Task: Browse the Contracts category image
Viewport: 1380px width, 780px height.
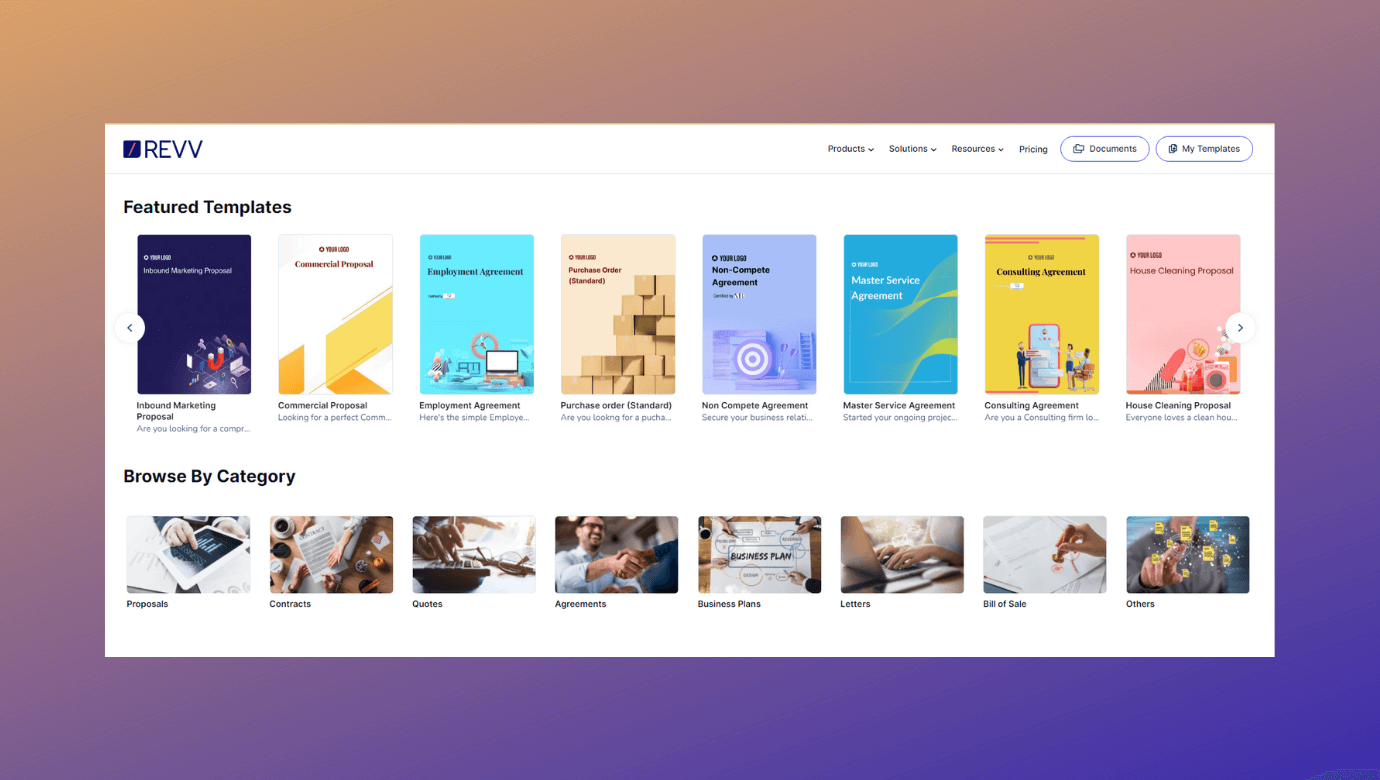Action: (x=331, y=555)
